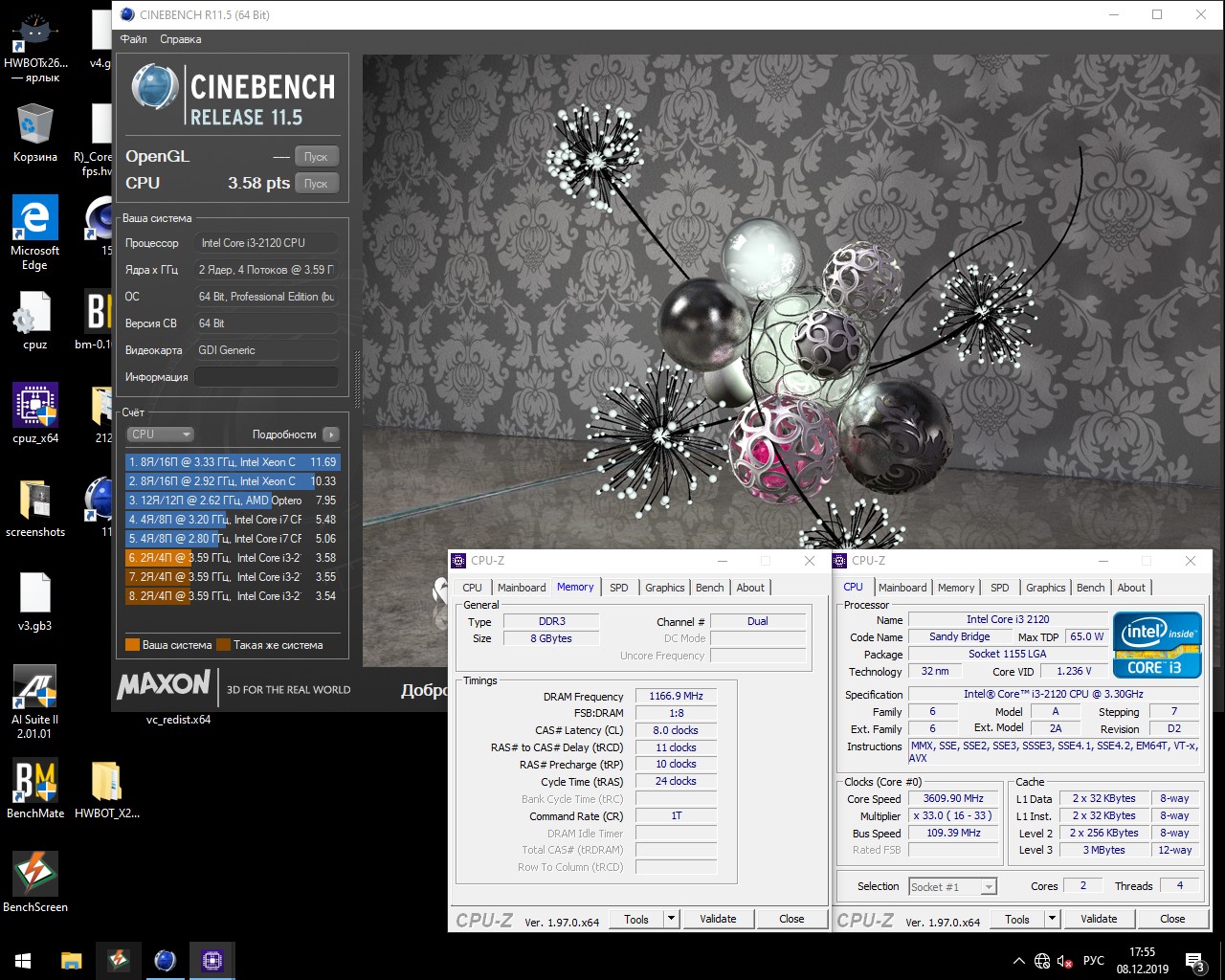Click DRAM Frequency value 1166.9 MHz
The height and width of the screenshot is (980, 1225).
click(676, 697)
